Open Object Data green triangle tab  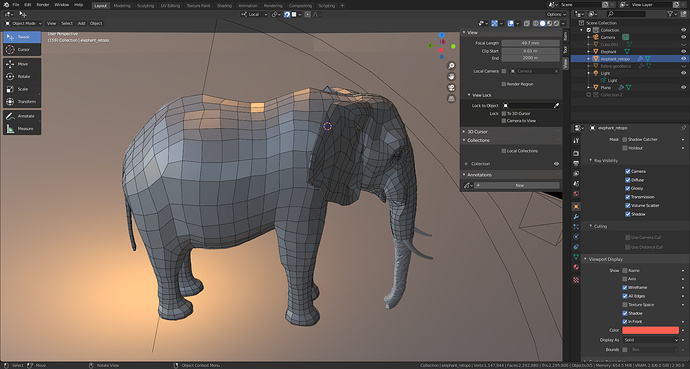pos(576,256)
